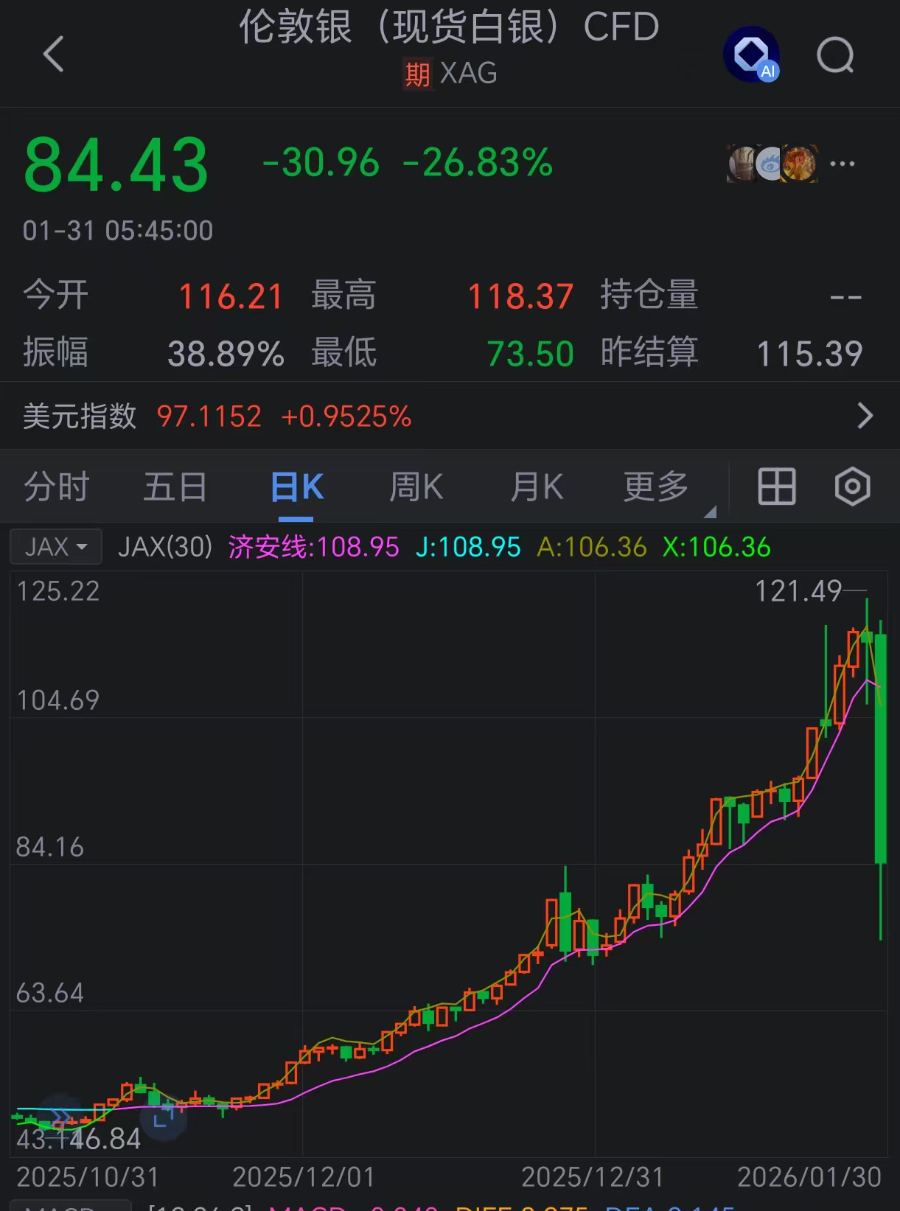Click the chart layout grid icon
Screen dimensions: 900x1211
(x=778, y=487)
